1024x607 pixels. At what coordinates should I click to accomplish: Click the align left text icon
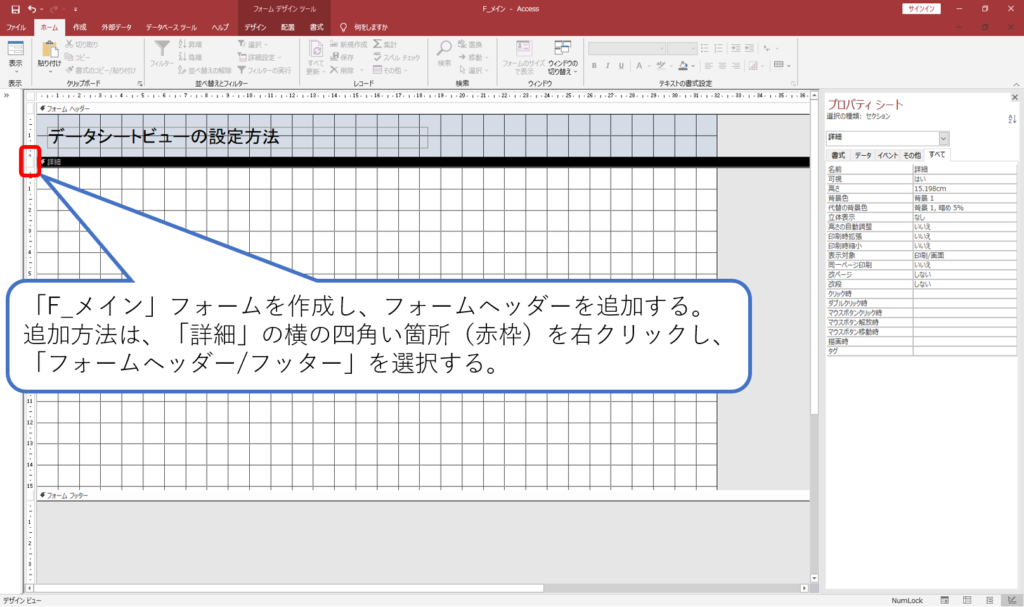pyautogui.click(x=709, y=65)
